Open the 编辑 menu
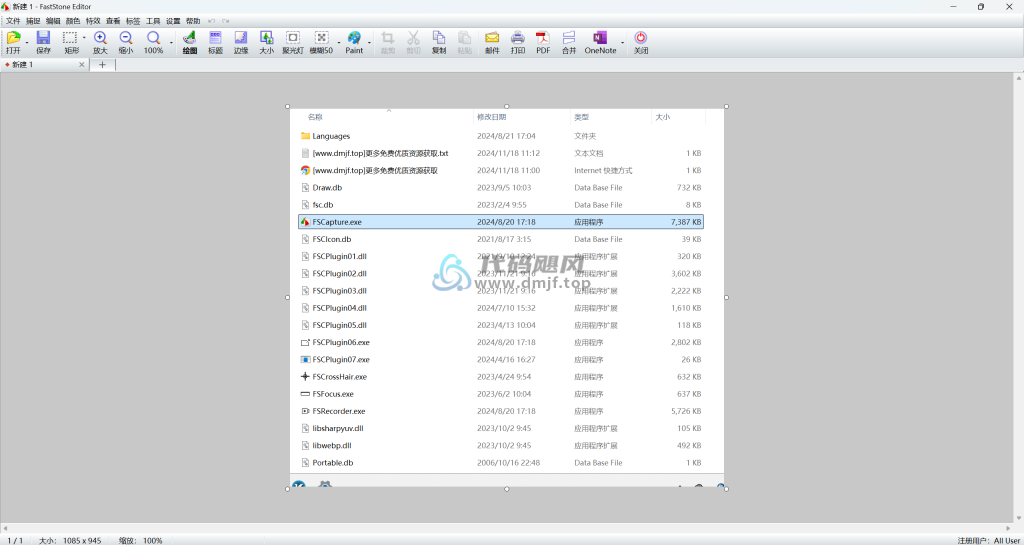Image resolution: width=1024 pixels, height=545 pixels. click(53, 22)
